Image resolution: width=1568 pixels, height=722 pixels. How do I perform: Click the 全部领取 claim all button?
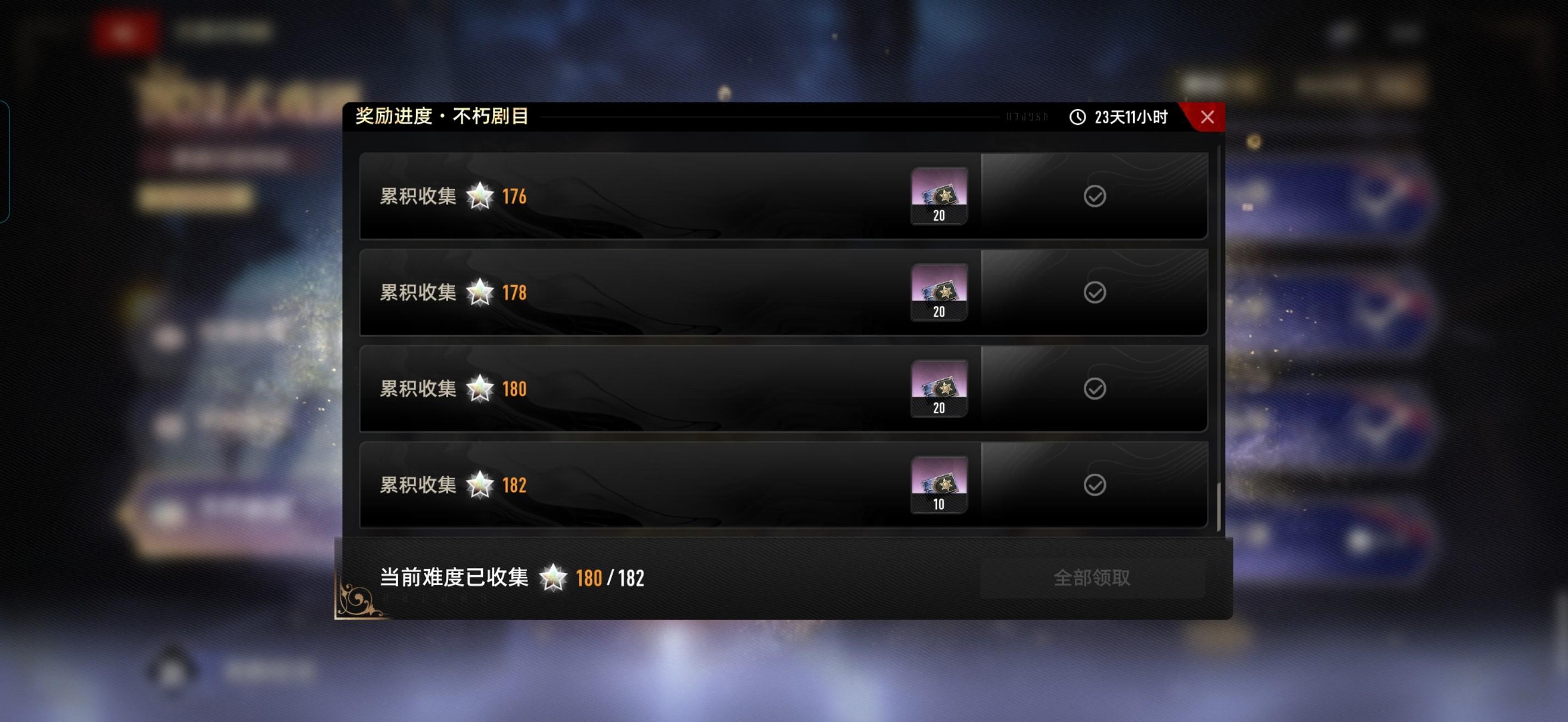point(1092,577)
